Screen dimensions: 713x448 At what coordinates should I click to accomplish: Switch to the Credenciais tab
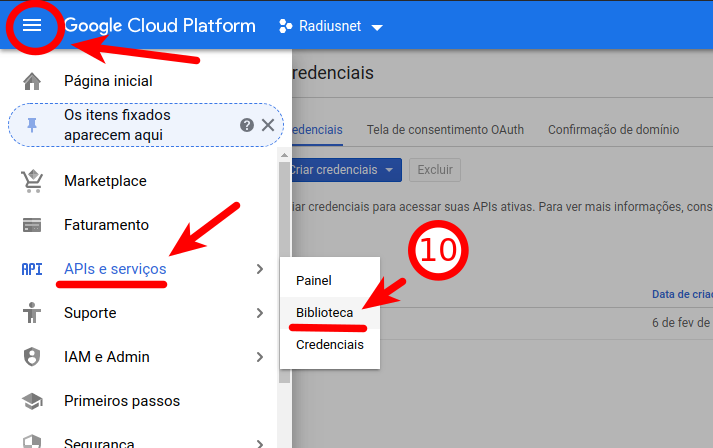click(317, 130)
